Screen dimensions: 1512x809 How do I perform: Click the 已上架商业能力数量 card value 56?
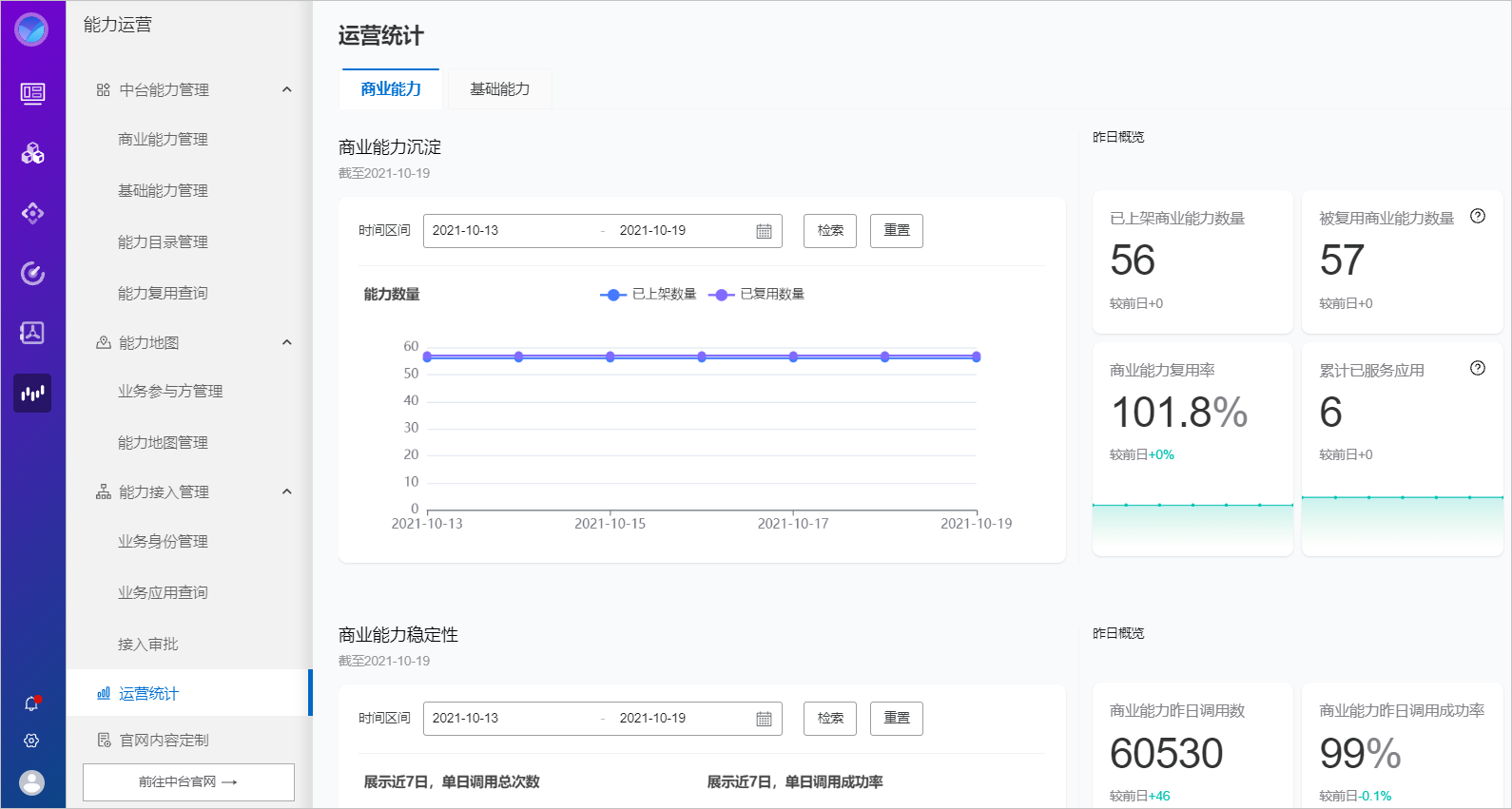tap(1133, 260)
